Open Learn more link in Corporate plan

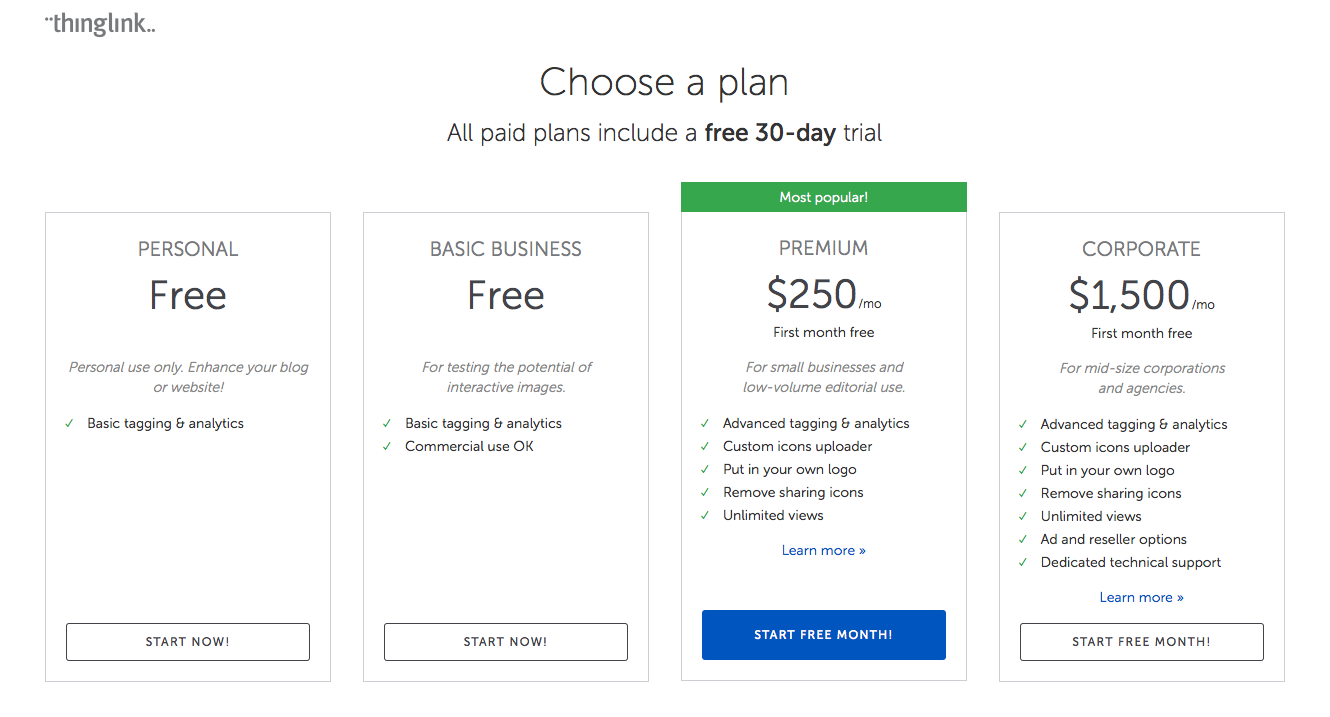1142,597
